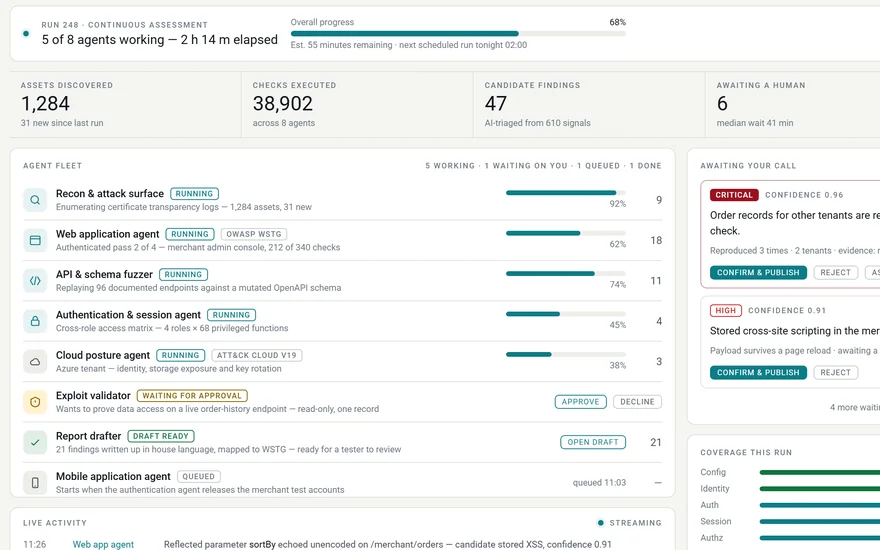Click the Cloud posture agent cloud icon
Image resolution: width=880 pixels, height=550 pixels.
pos(35,361)
